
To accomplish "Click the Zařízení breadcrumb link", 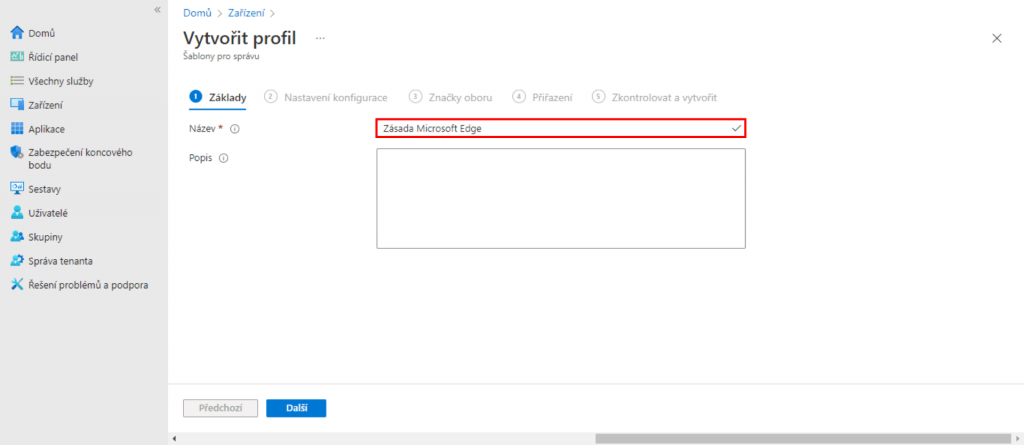I will click(246, 12).
